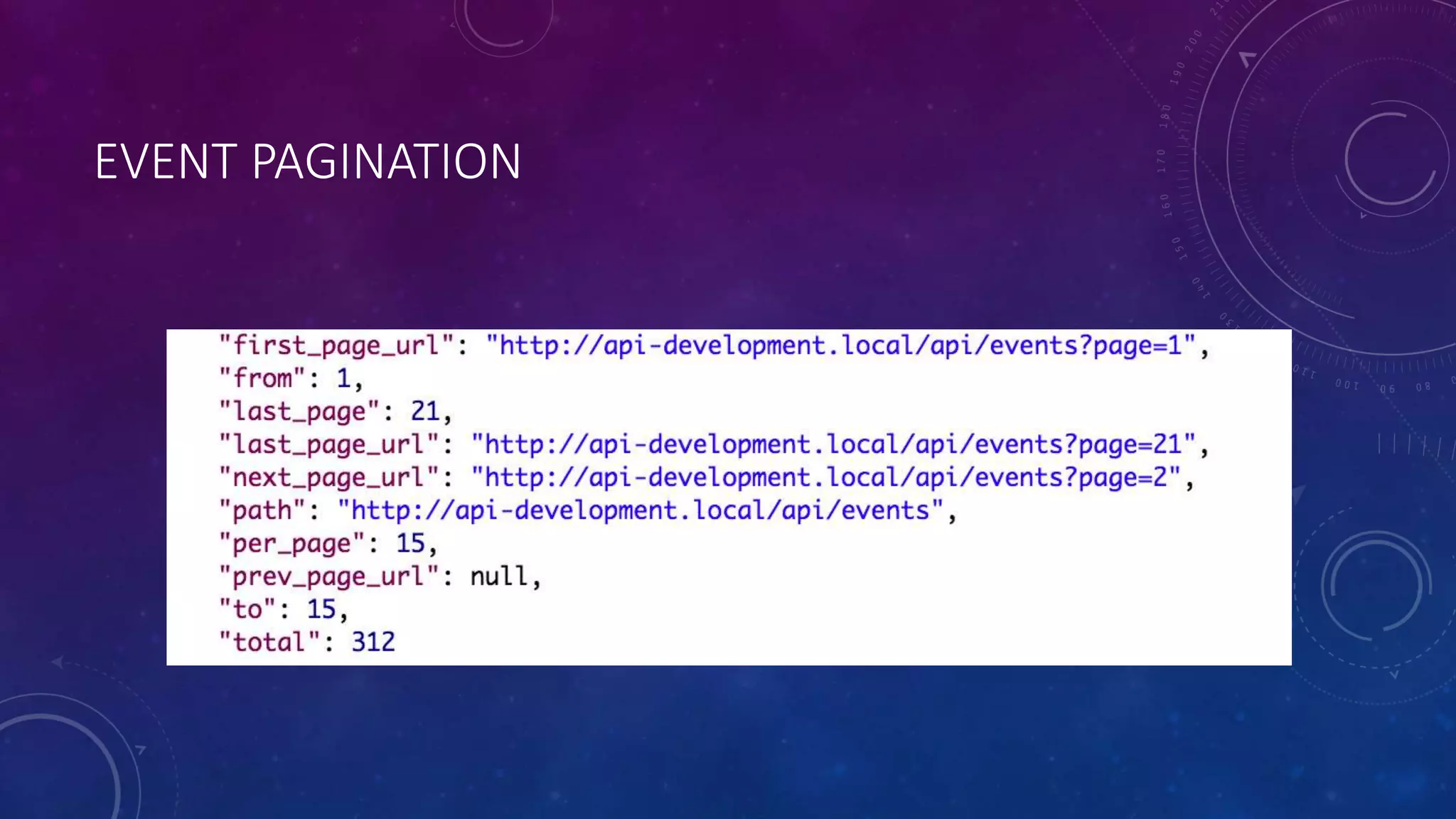Click the next_page_url link ending page=2

coord(825,478)
